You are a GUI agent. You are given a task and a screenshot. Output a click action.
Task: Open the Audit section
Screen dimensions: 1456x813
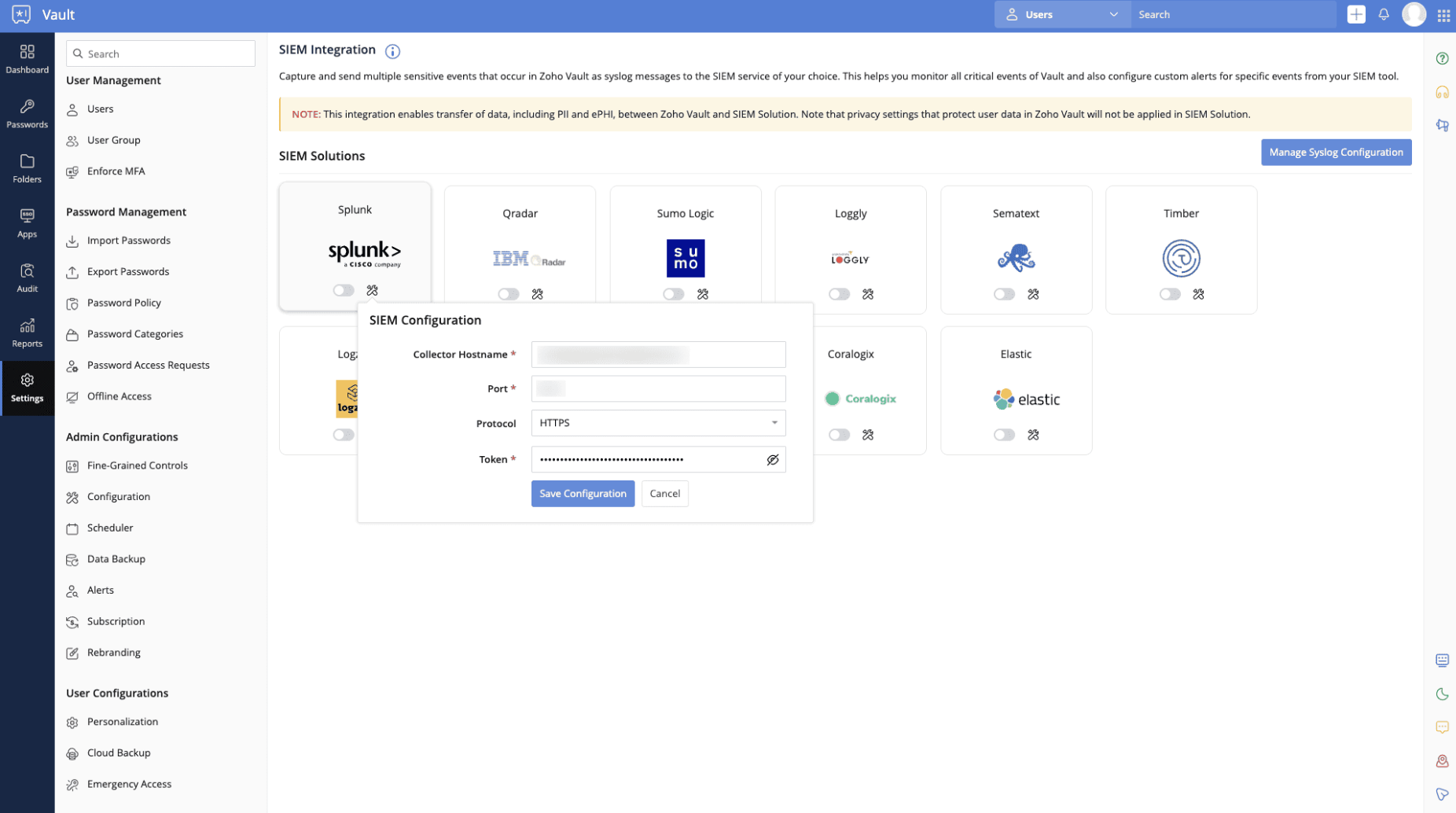pyautogui.click(x=27, y=278)
